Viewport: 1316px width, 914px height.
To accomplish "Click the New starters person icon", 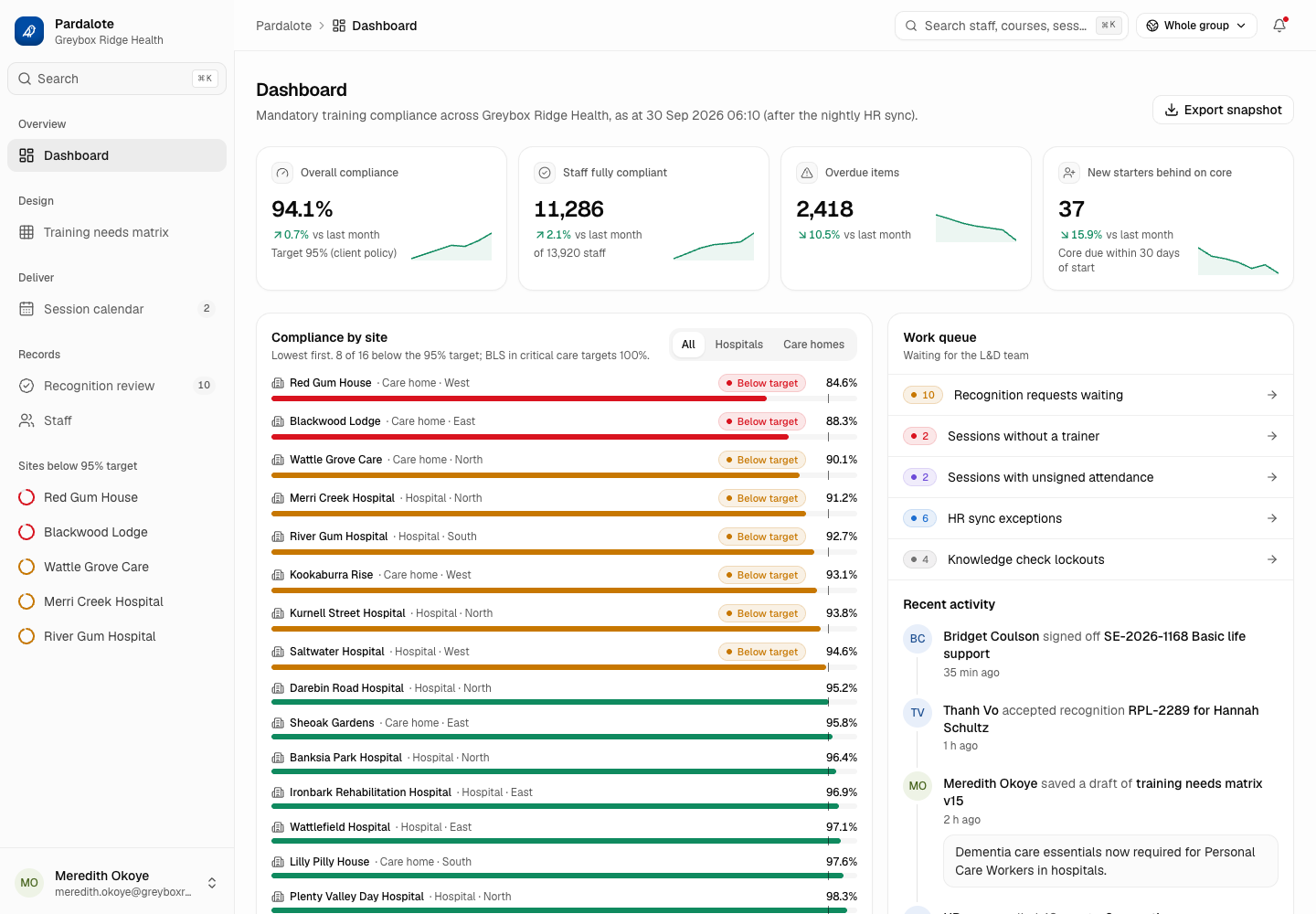I will coord(1069,173).
